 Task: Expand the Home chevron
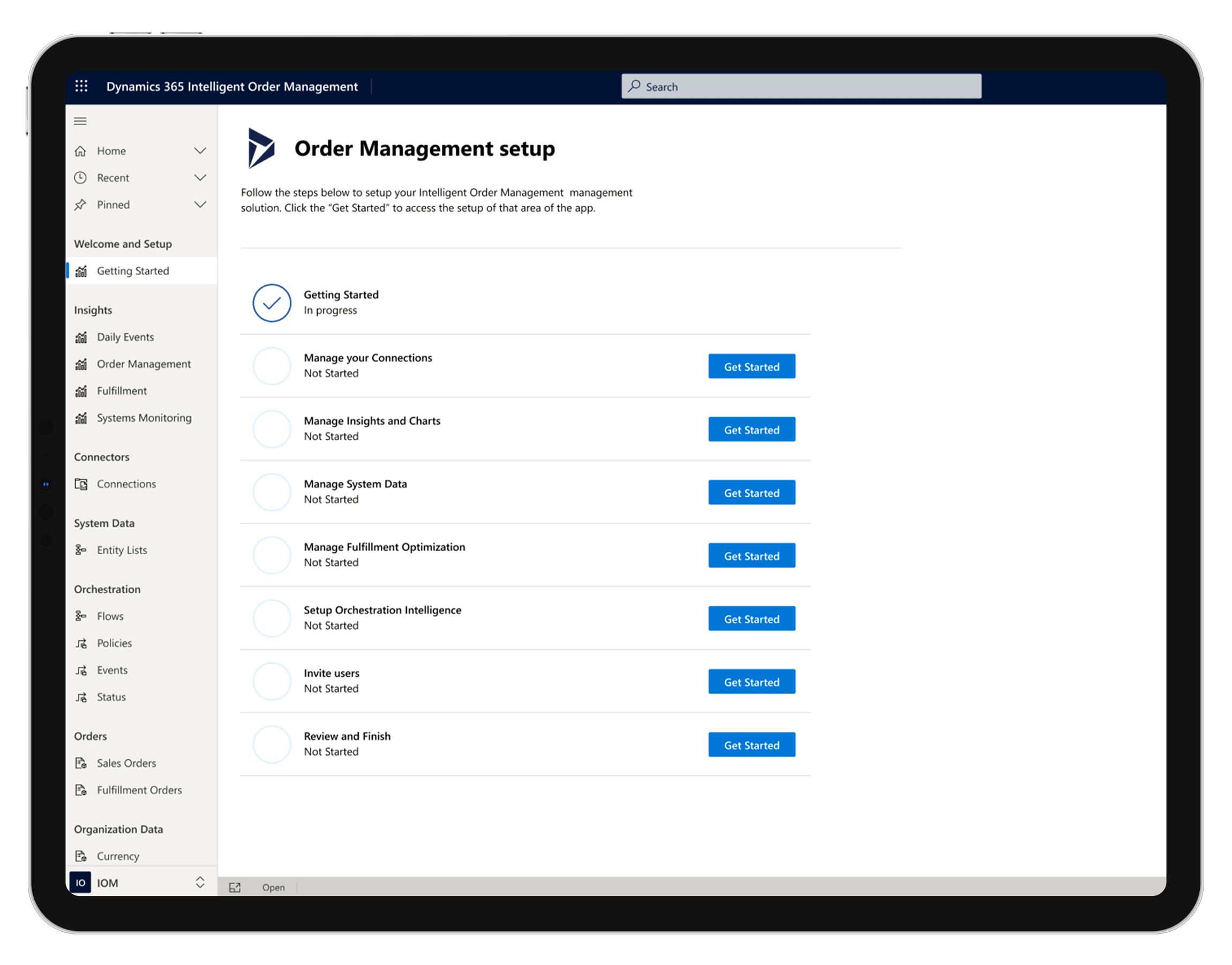coord(200,151)
